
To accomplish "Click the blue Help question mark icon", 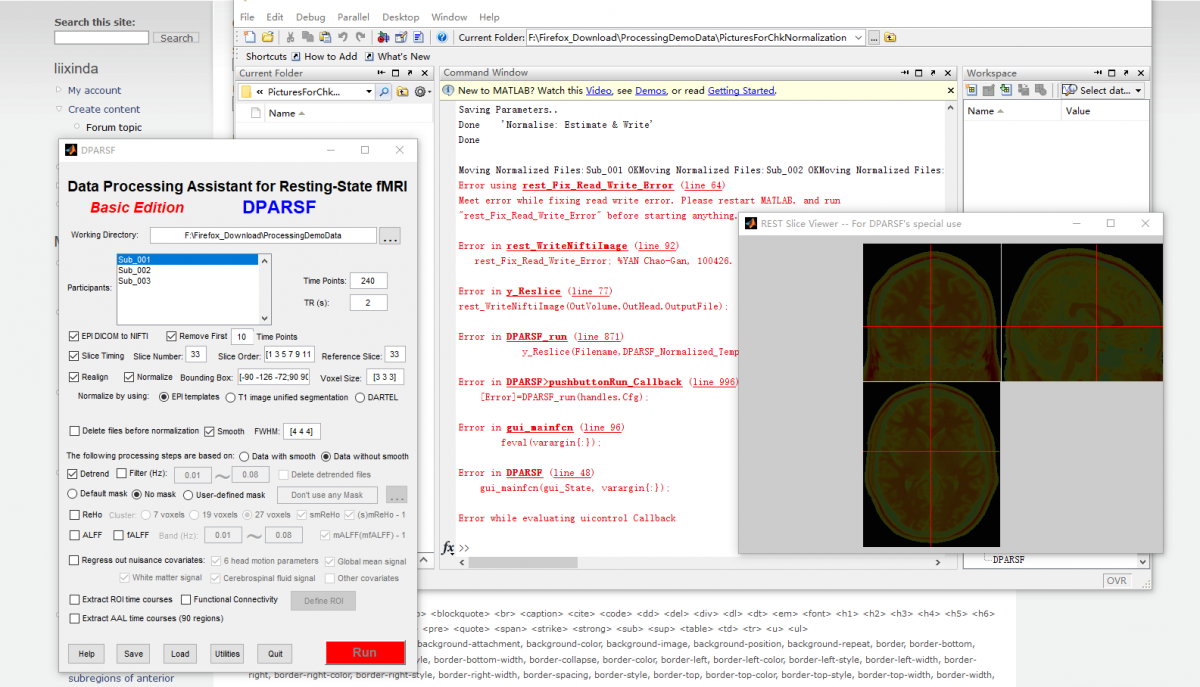I will [x=442, y=37].
